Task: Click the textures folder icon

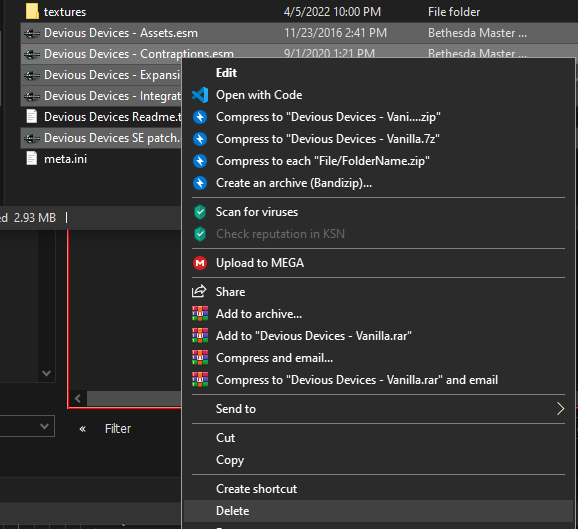Action: tap(32, 11)
